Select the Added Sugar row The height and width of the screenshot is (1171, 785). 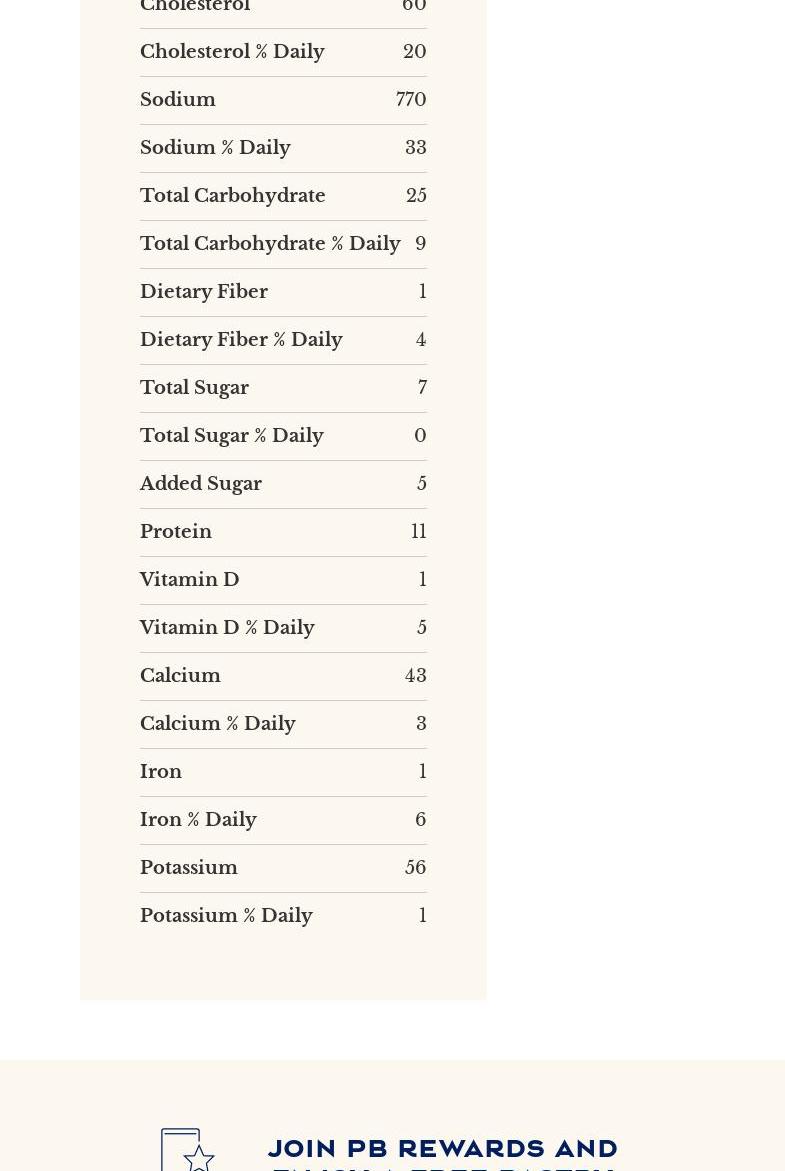(283, 484)
